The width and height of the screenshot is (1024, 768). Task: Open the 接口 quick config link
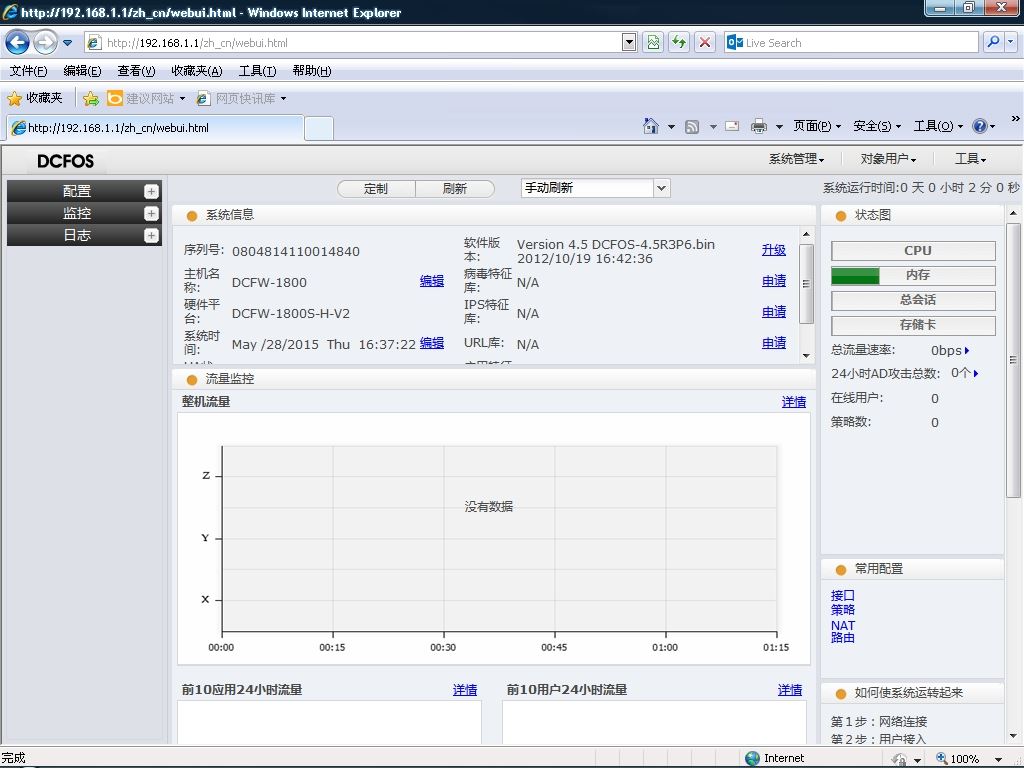[842, 596]
